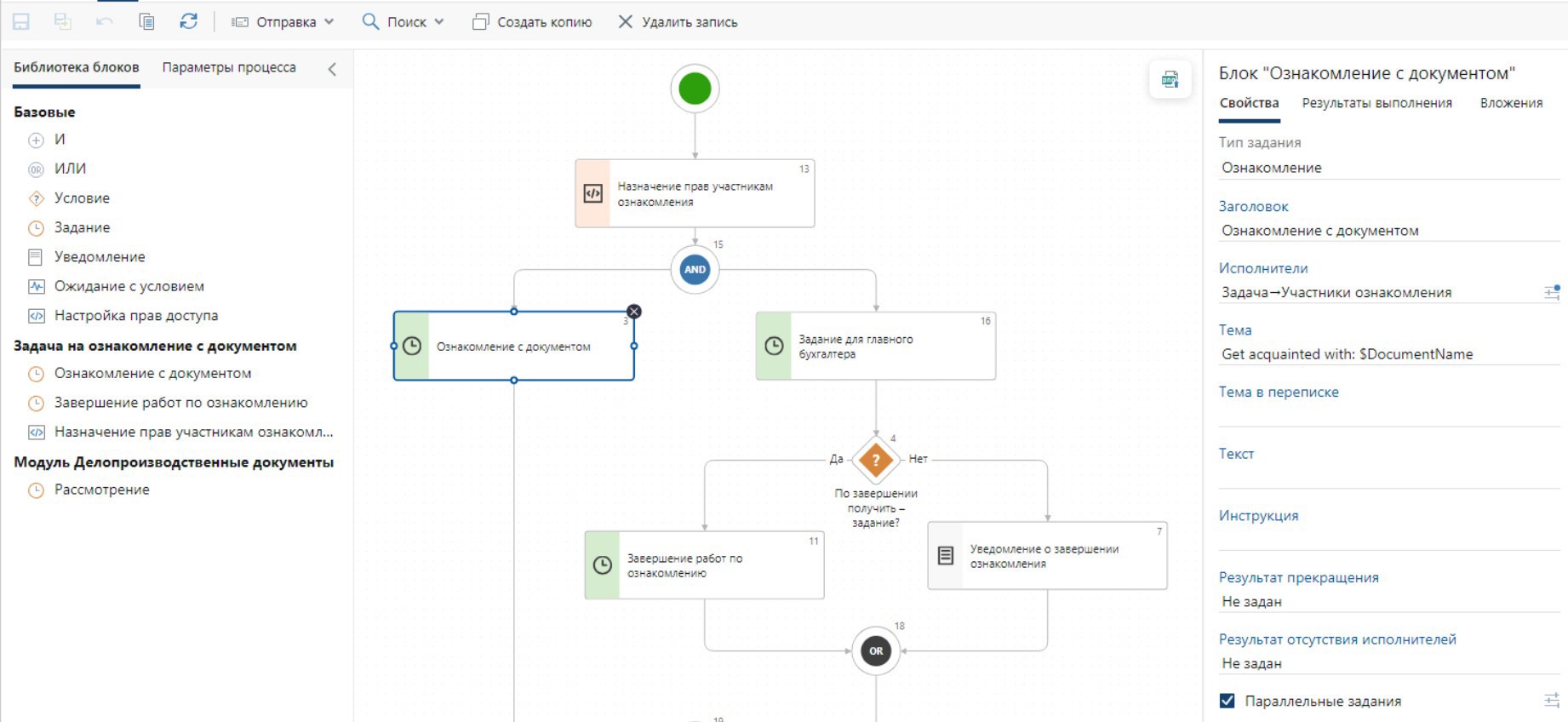Open the Отправка dropdown menu
Image resolution: width=1568 pixels, height=722 pixels.
283,22
